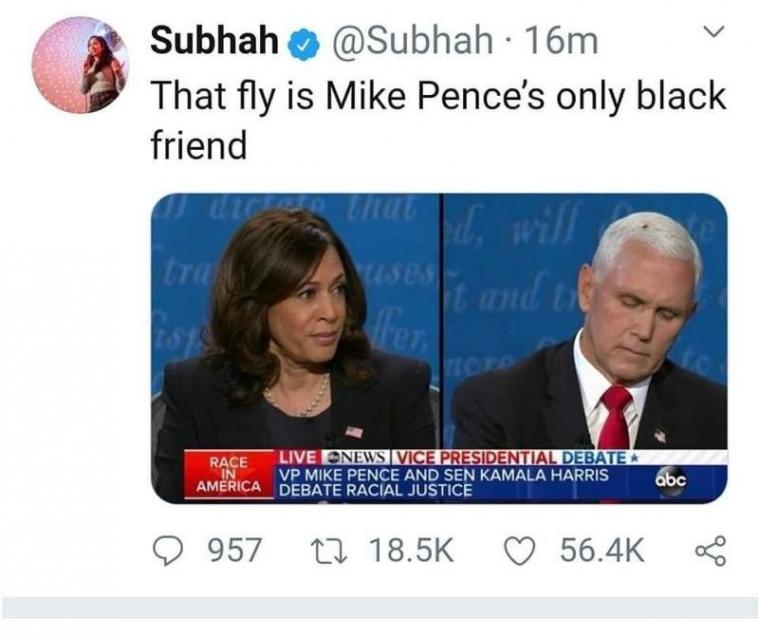Click the display name "Subhah"
Image resolution: width=759 pixels, height=637 pixels.
point(214,41)
